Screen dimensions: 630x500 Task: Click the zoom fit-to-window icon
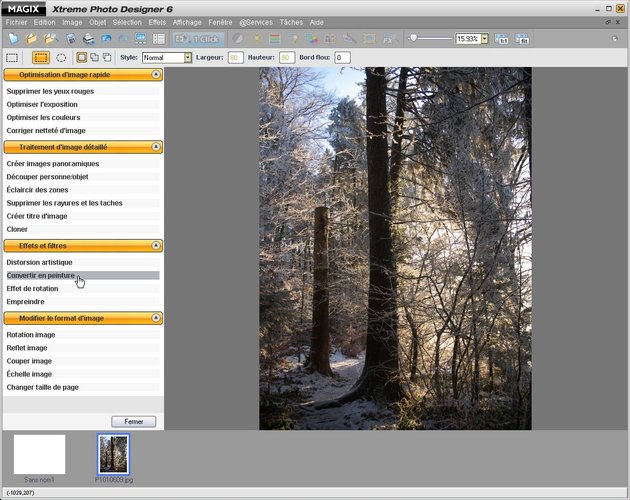pos(523,39)
